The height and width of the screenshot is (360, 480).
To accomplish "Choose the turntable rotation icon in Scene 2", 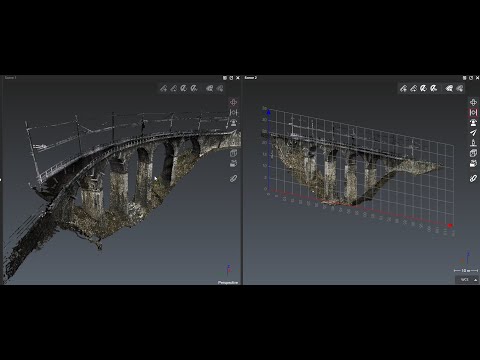I will 473,123.
